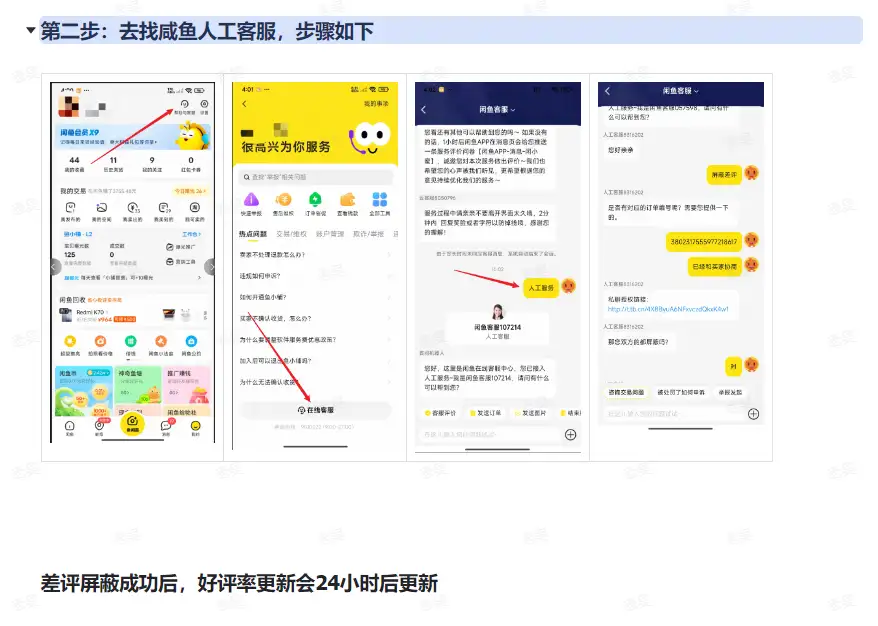Select the 消息 tab in bottom navigation
This screenshot has height=626, width=878.
[165, 425]
